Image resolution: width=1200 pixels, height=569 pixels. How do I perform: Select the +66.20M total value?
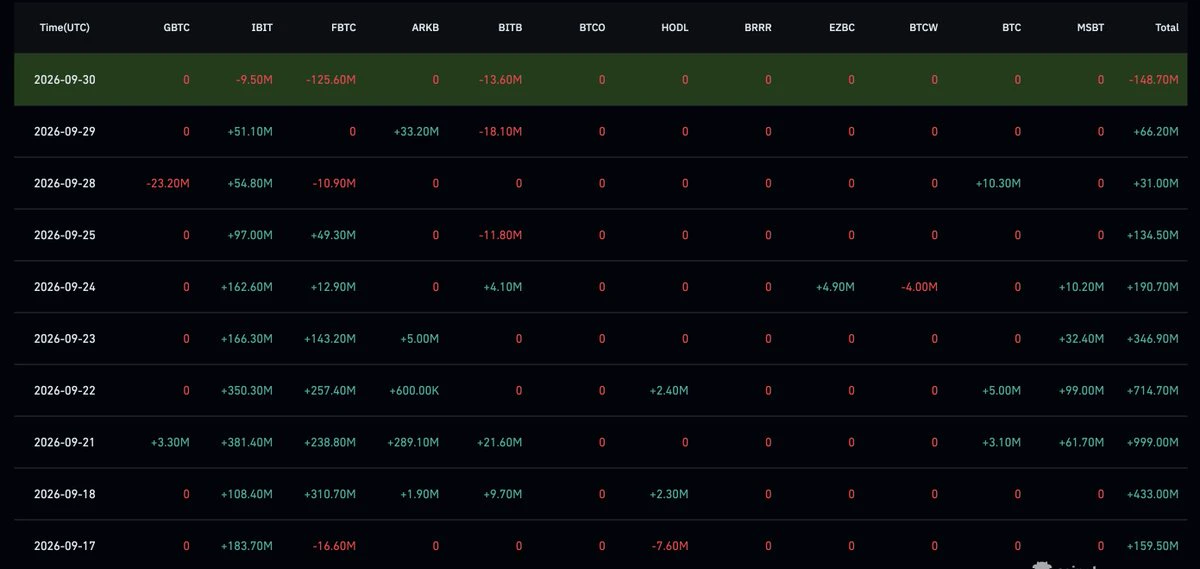pyautogui.click(x=1157, y=131)
